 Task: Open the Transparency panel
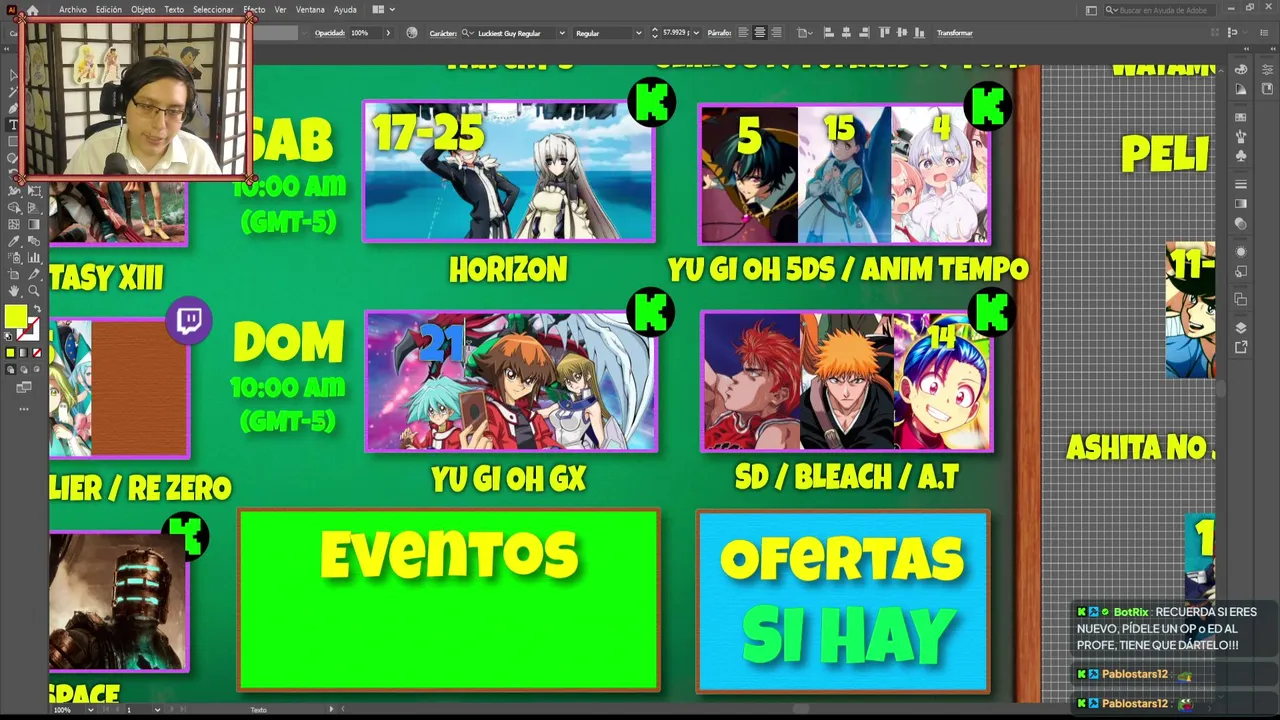[1241, 223]
